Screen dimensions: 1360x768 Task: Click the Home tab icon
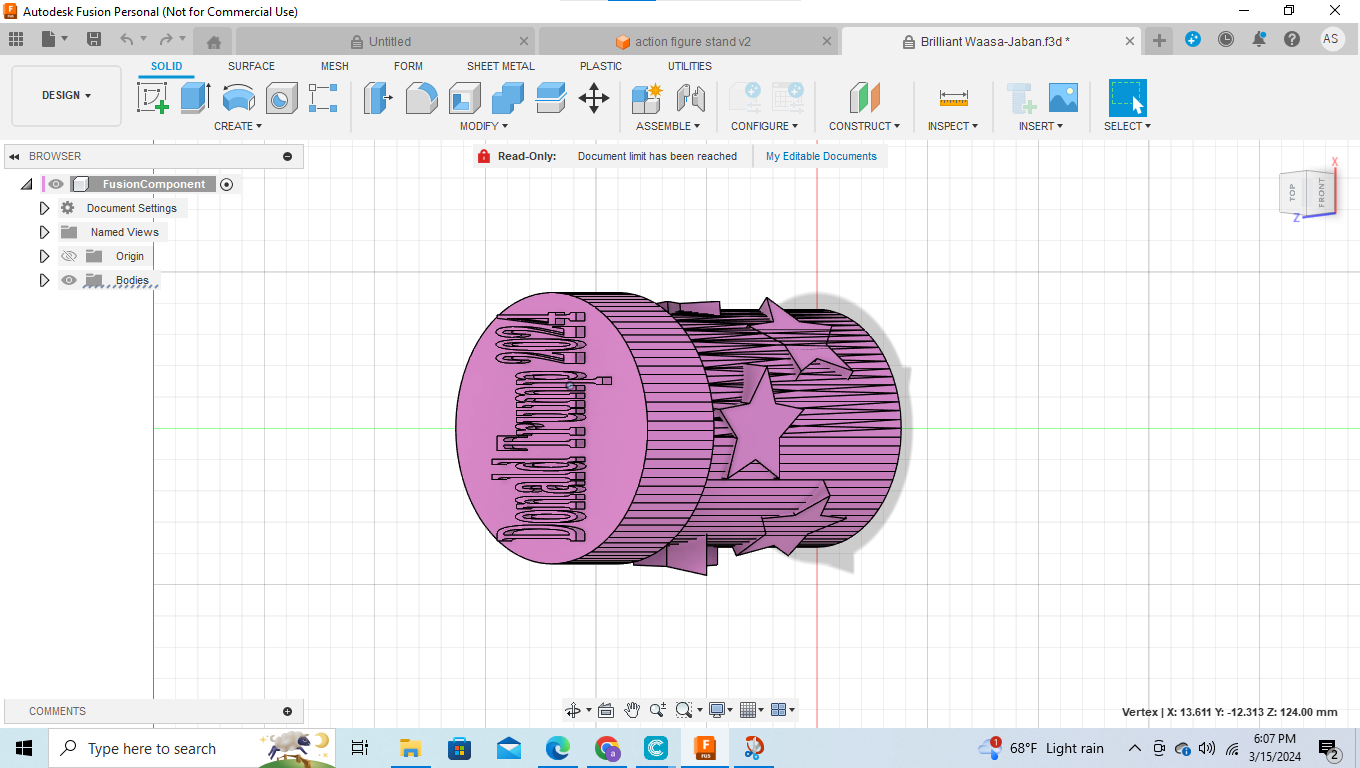(x=213, y=42)
